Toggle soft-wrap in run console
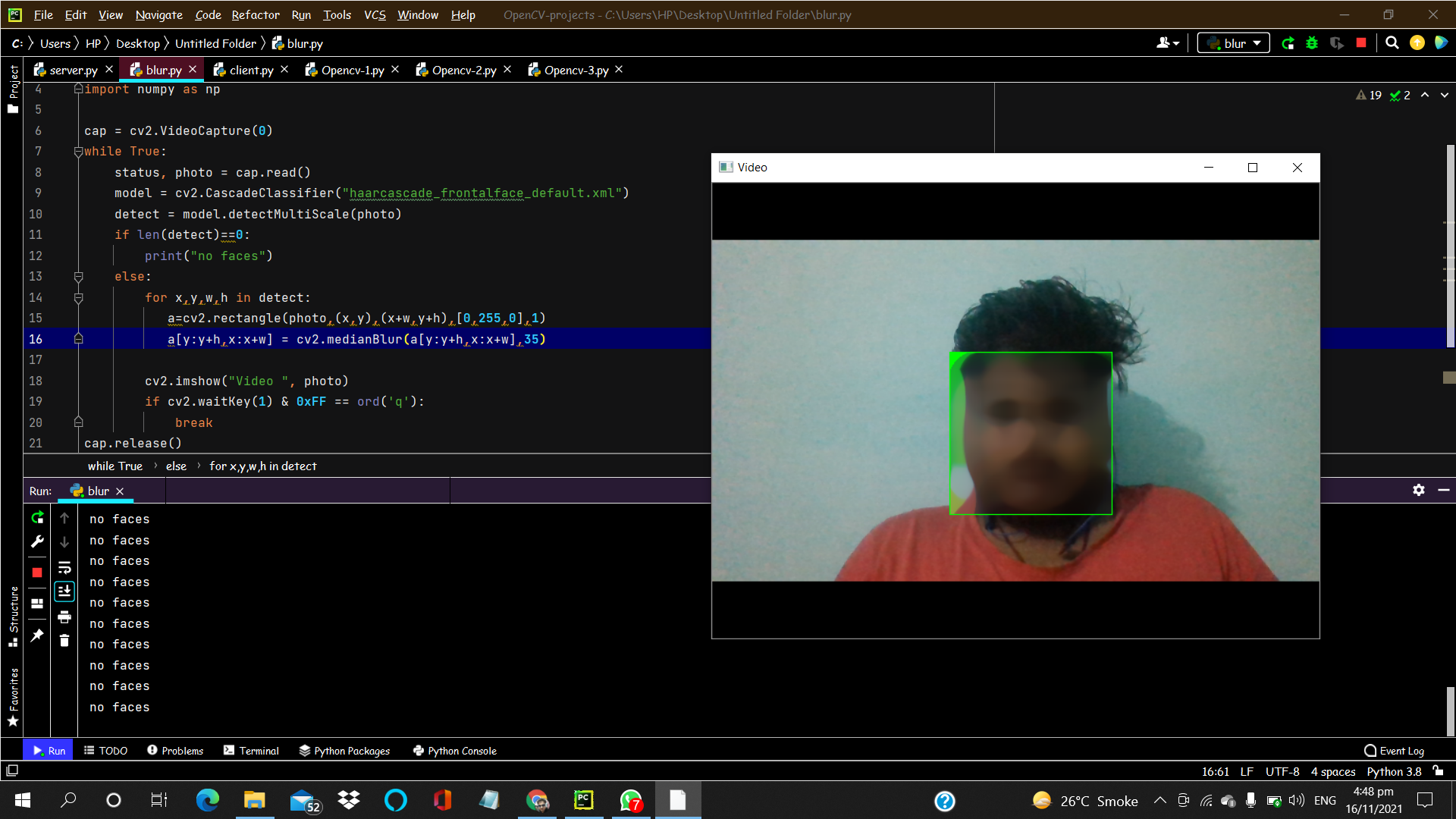 point(64,567)
